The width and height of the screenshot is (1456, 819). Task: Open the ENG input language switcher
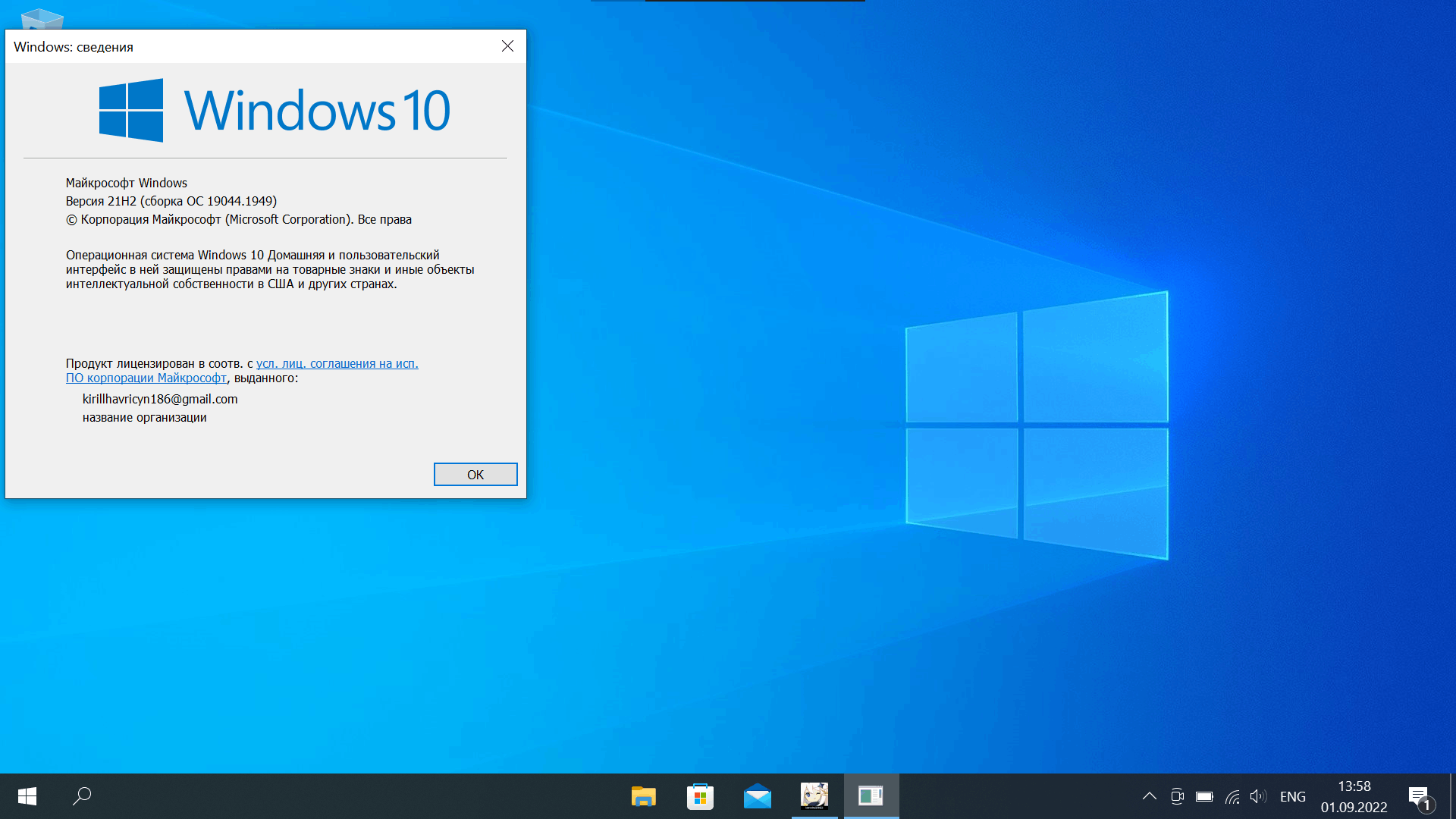[x=1293, y=796]
